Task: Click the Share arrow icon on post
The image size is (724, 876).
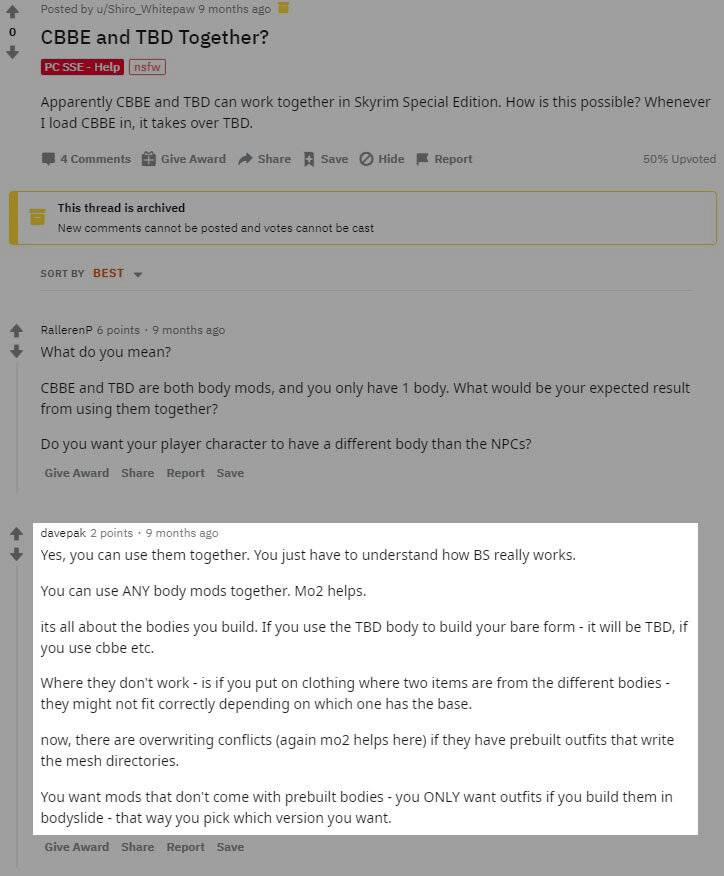Action: pos(245,159)
